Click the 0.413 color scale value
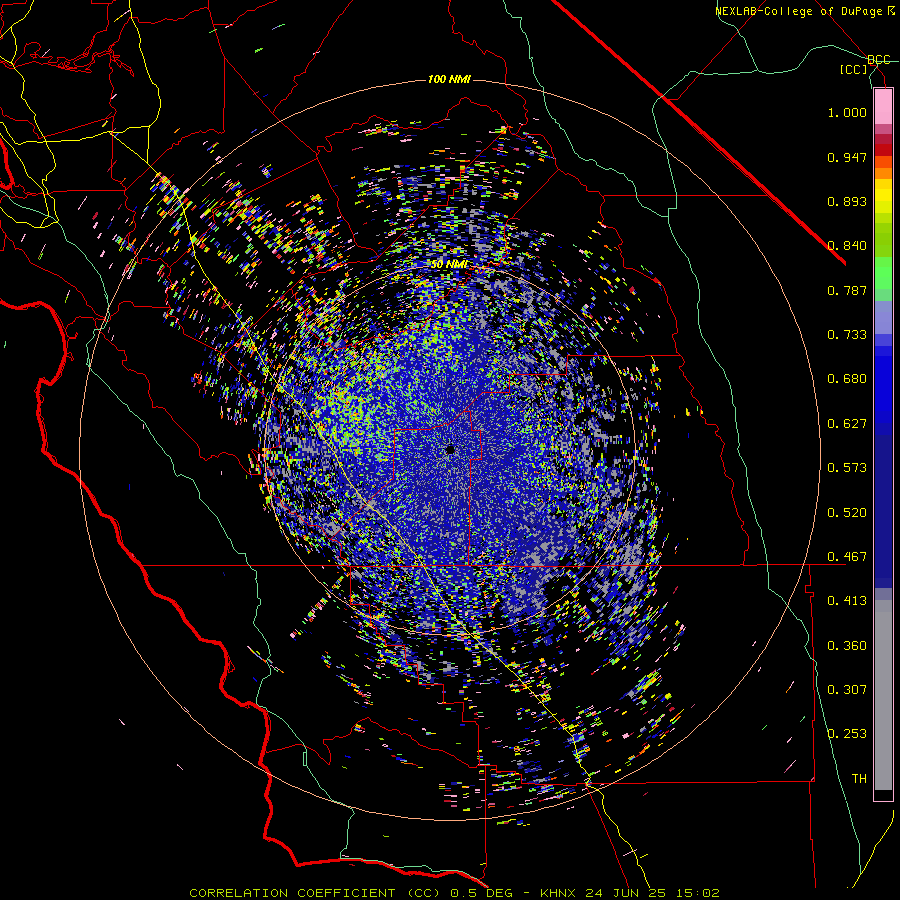Screen dimensions: 900x900 847,601
